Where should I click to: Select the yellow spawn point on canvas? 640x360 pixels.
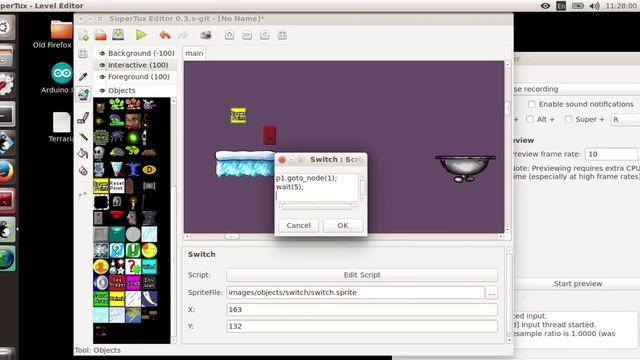[238, 116]
